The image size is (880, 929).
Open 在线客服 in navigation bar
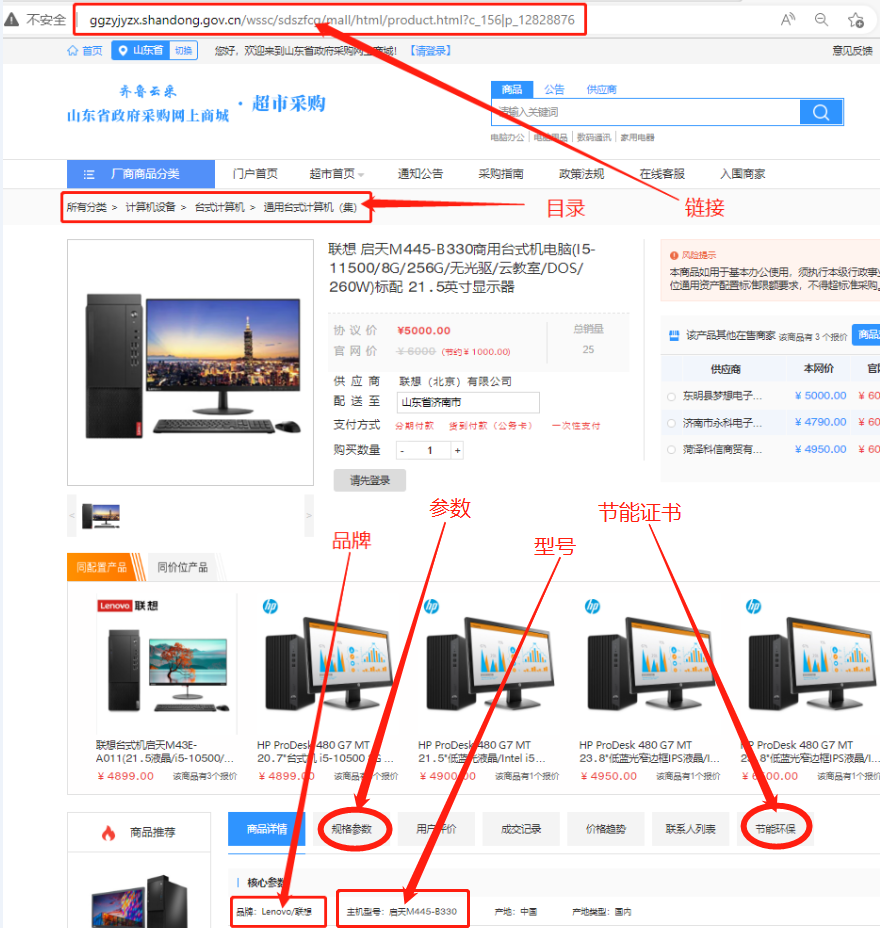[662, 174]
